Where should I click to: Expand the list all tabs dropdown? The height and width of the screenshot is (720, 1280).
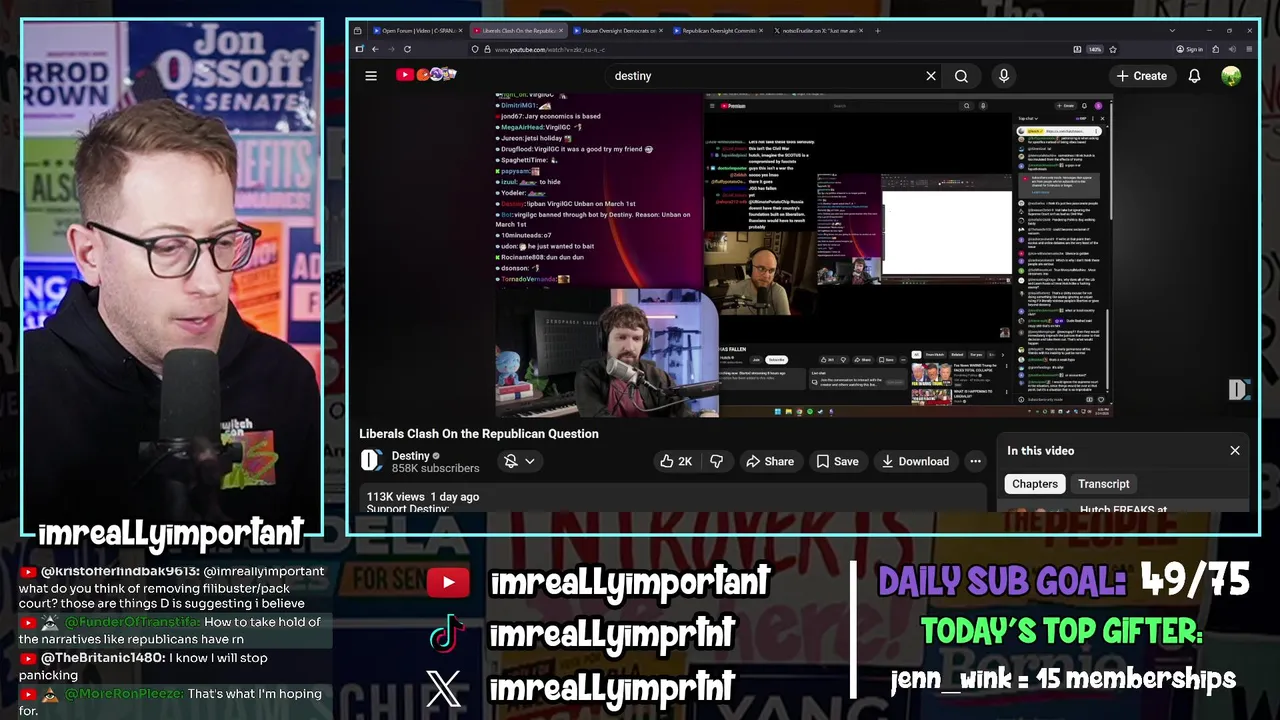point(1172,31)
